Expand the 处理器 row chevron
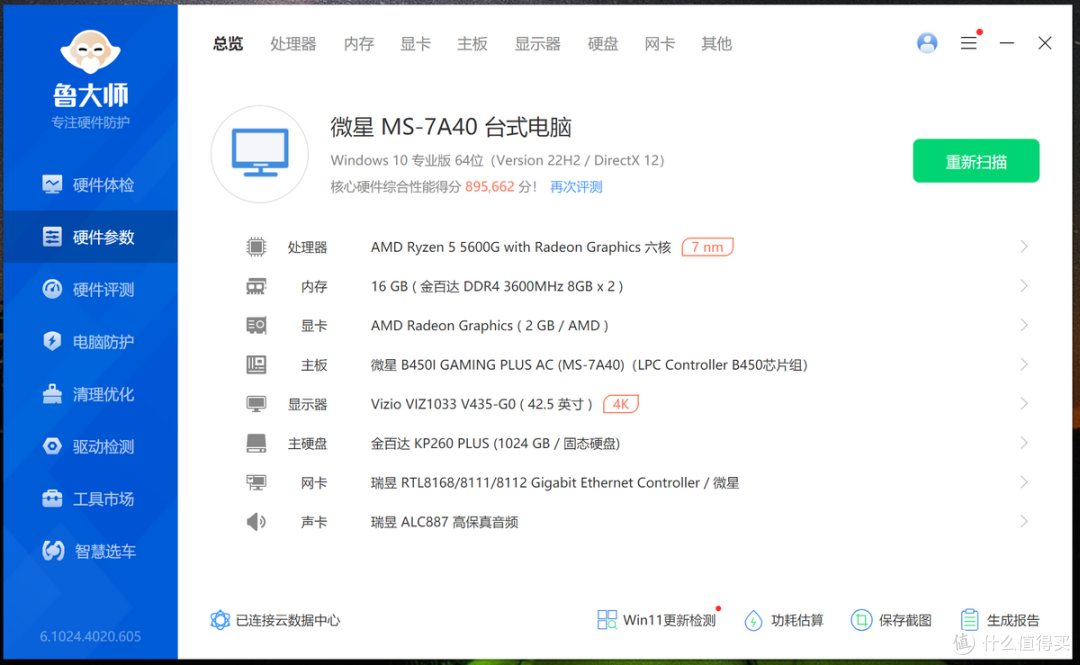This screenshot has height=665, width=1080. coord(1024,247)
